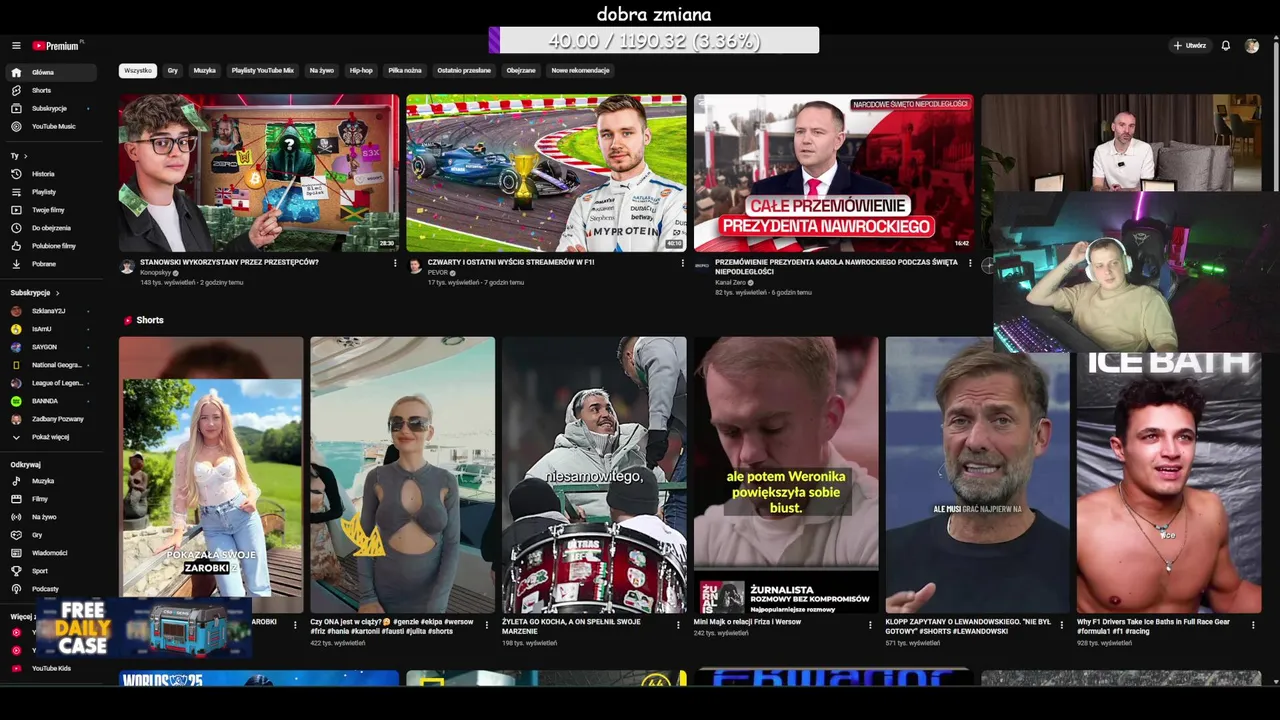1280x720 pixels.
Task: Open Mini Majk relacji short thumbnail
Action: tap(786, 474)
